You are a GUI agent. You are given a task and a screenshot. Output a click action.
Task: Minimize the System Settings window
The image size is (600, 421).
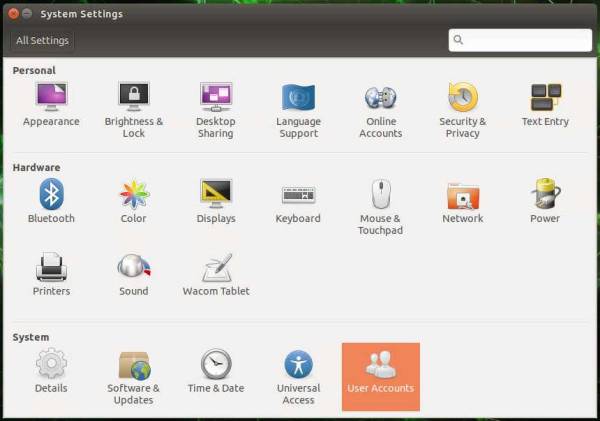click(x=27, y=14)
